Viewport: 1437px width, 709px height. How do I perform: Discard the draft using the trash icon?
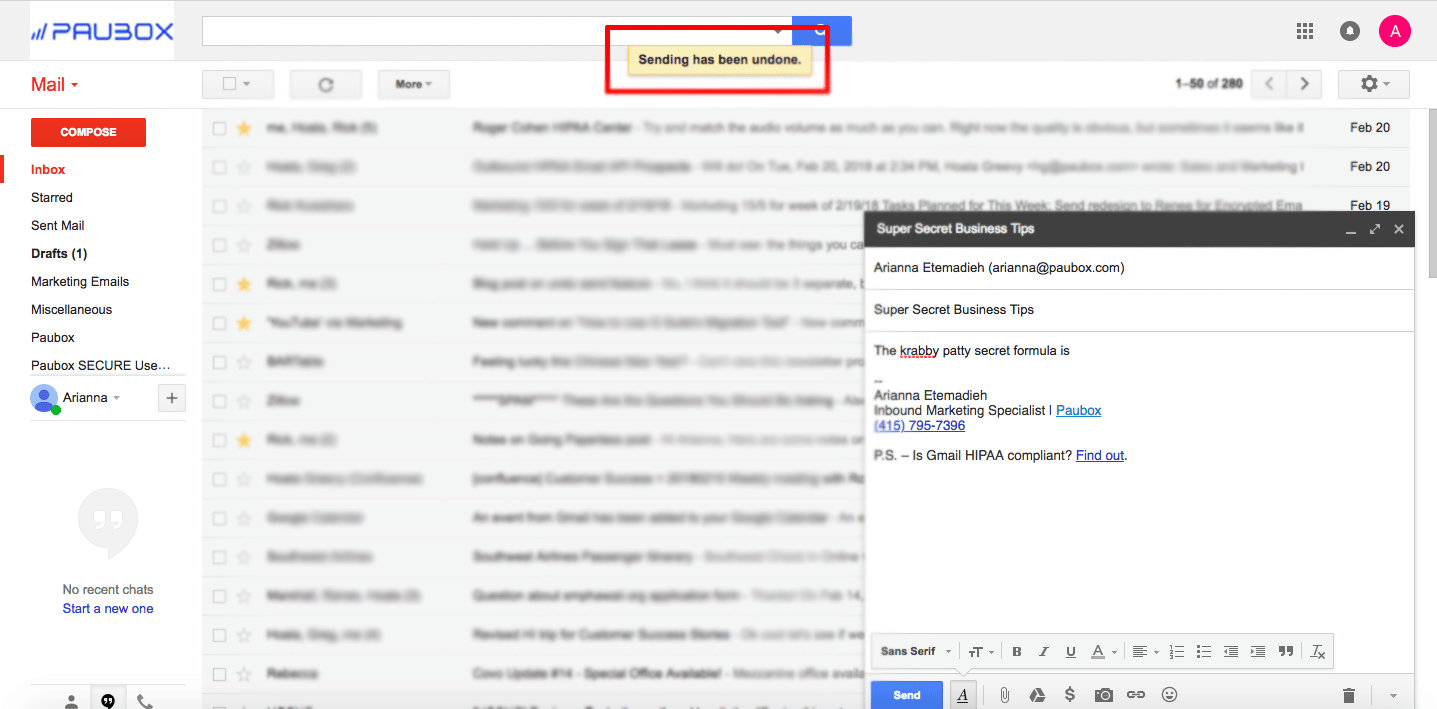pos(1348,694)
